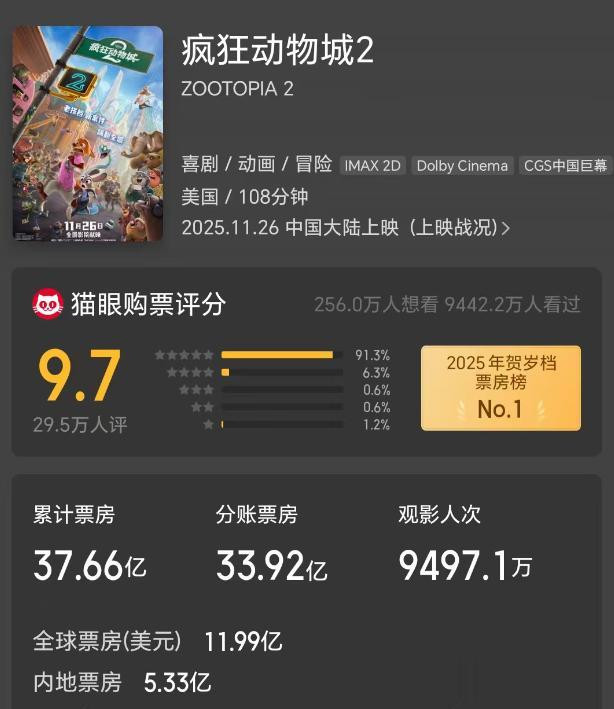Image resolution: width=614 pixels, height=709 pixels.
Task: Tap the four-star rating row icons
Action: 190,373
